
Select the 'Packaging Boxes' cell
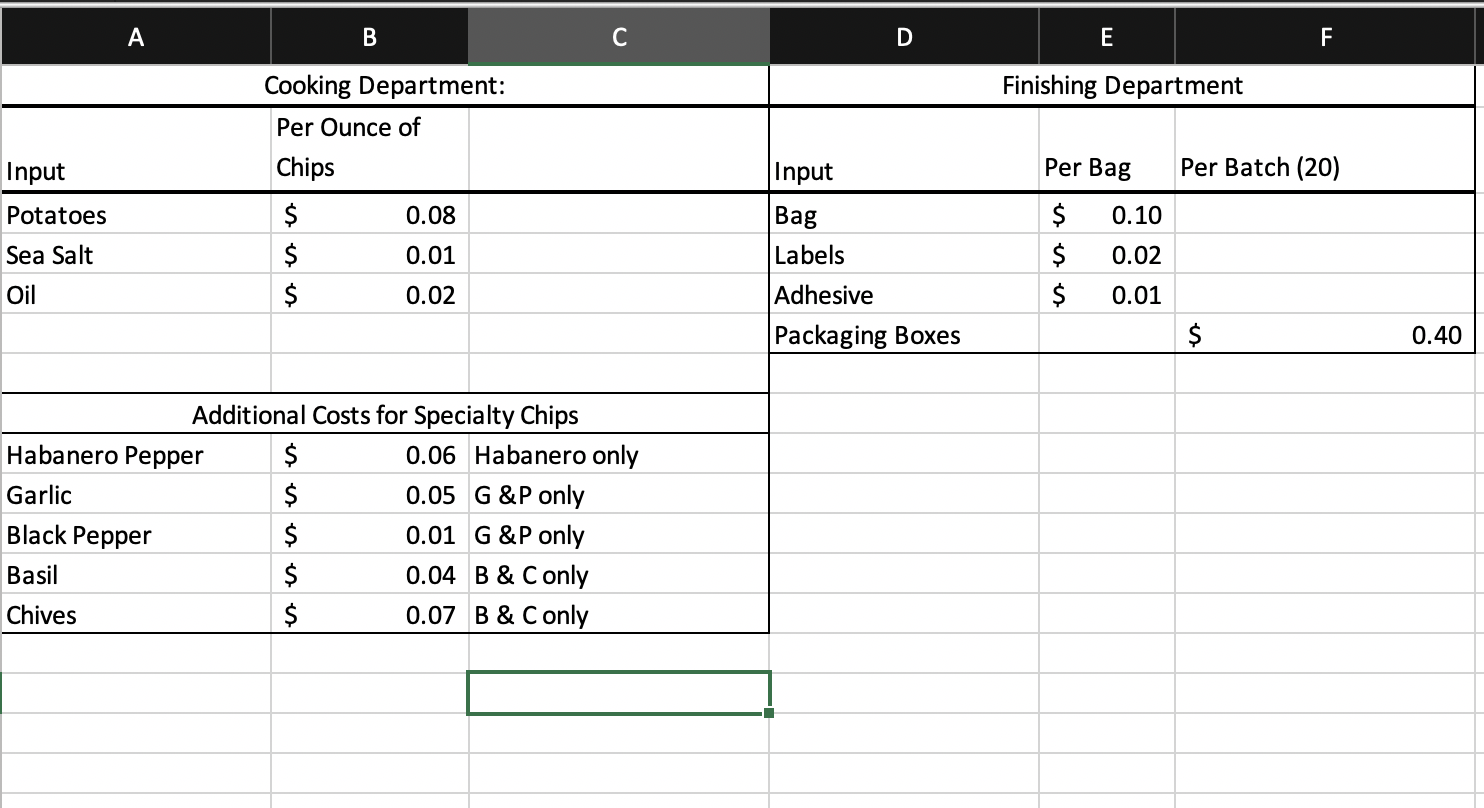click(x=904, y=335)
